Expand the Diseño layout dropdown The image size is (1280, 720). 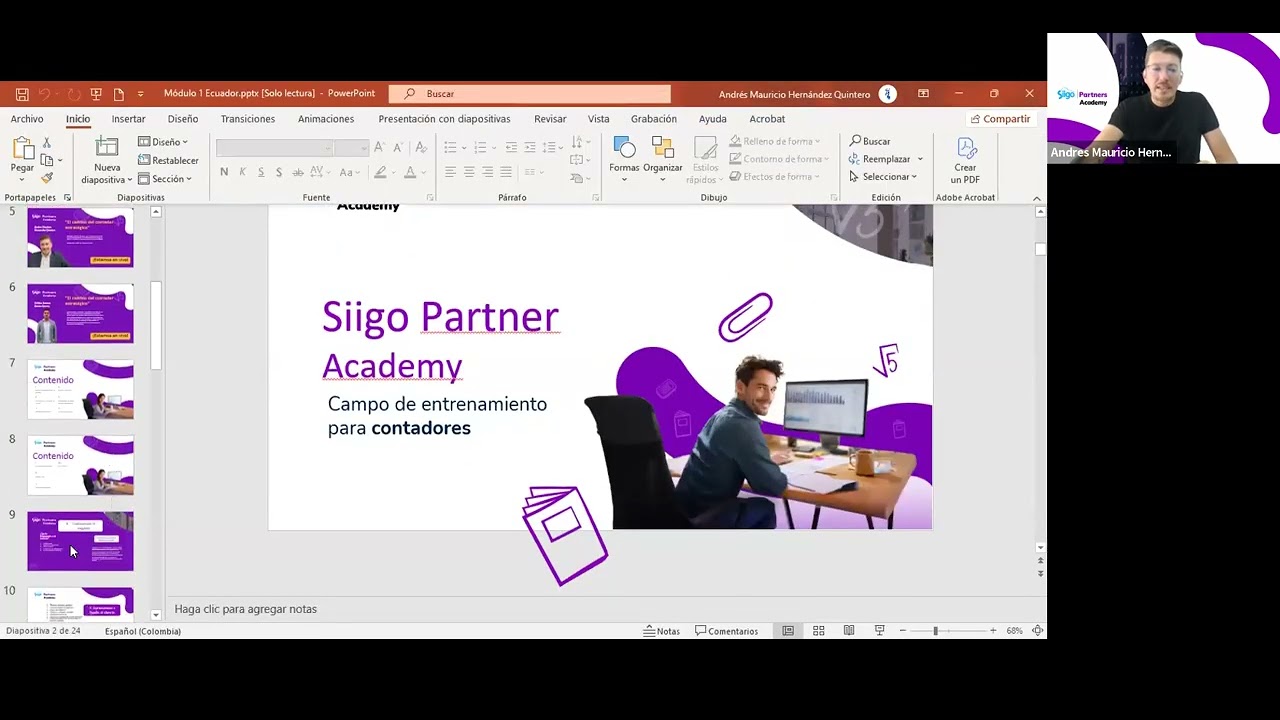click(x=164, y=142)
